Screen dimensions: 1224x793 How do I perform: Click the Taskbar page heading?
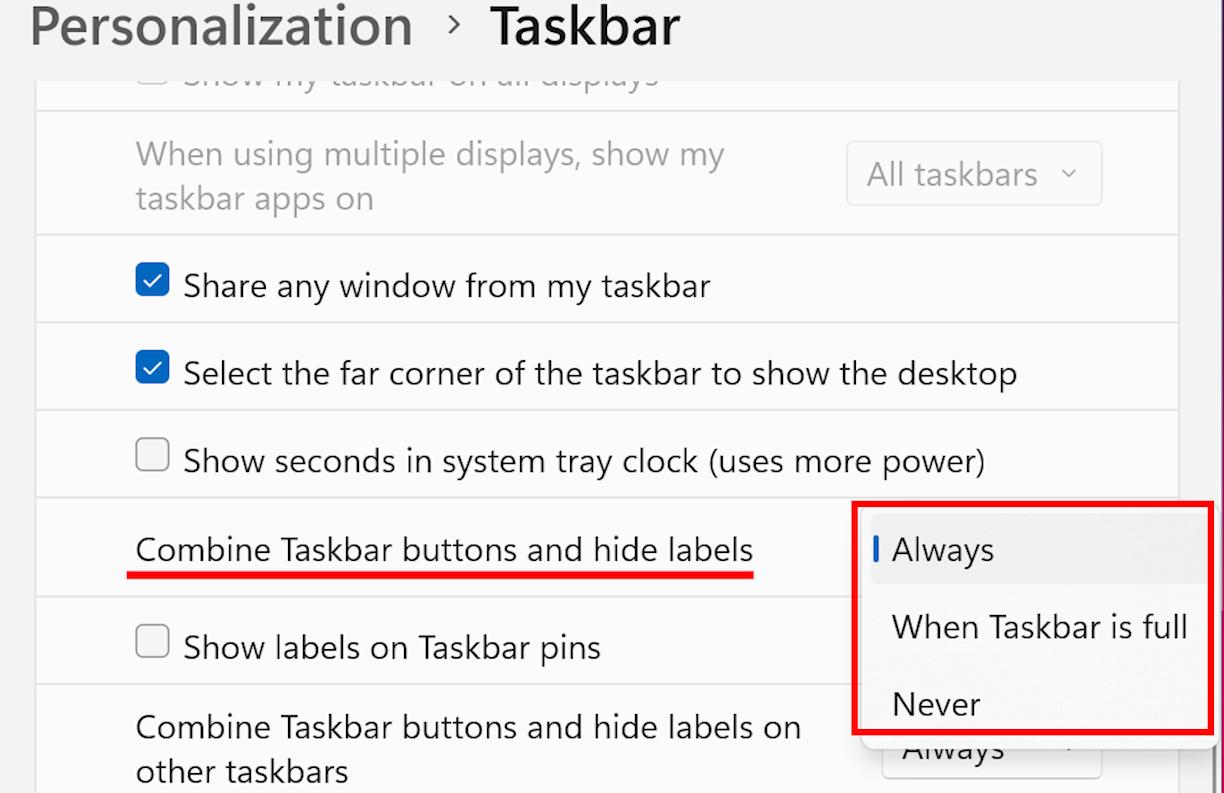click(x=584, y=26)
